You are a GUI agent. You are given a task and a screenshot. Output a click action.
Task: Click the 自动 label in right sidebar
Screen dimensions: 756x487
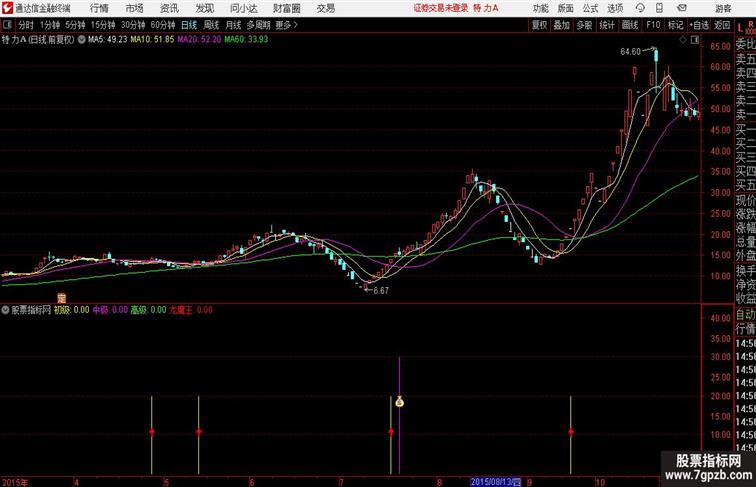pyautogui.click(x=745, y=315)
